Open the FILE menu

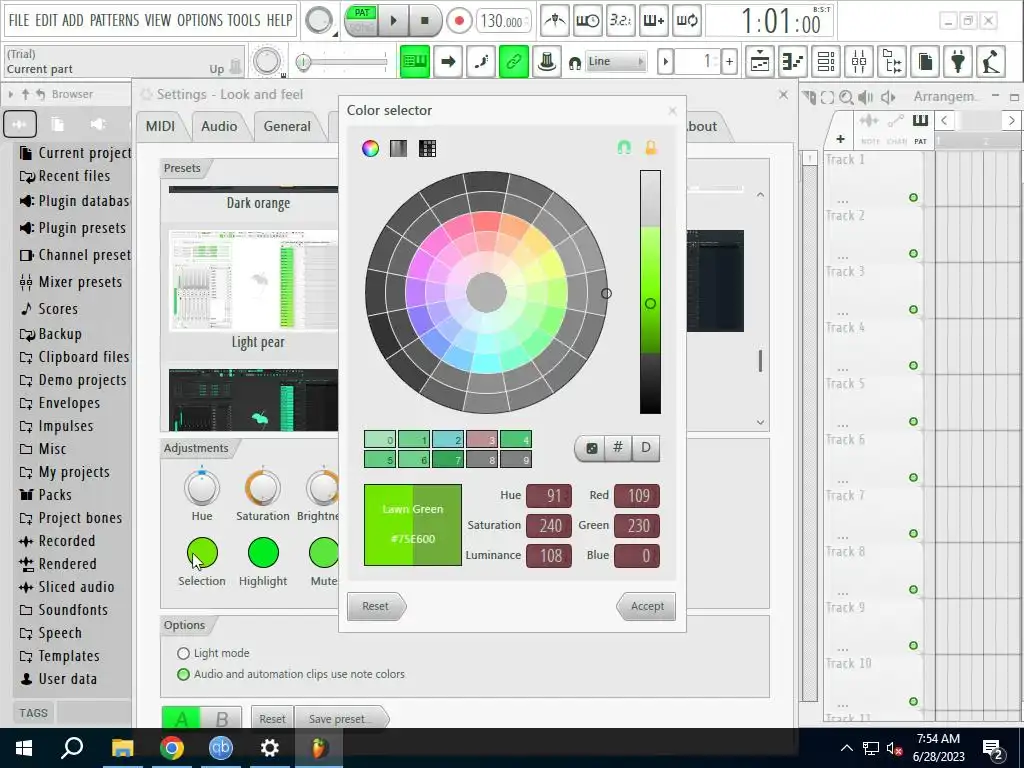(18, 20)
